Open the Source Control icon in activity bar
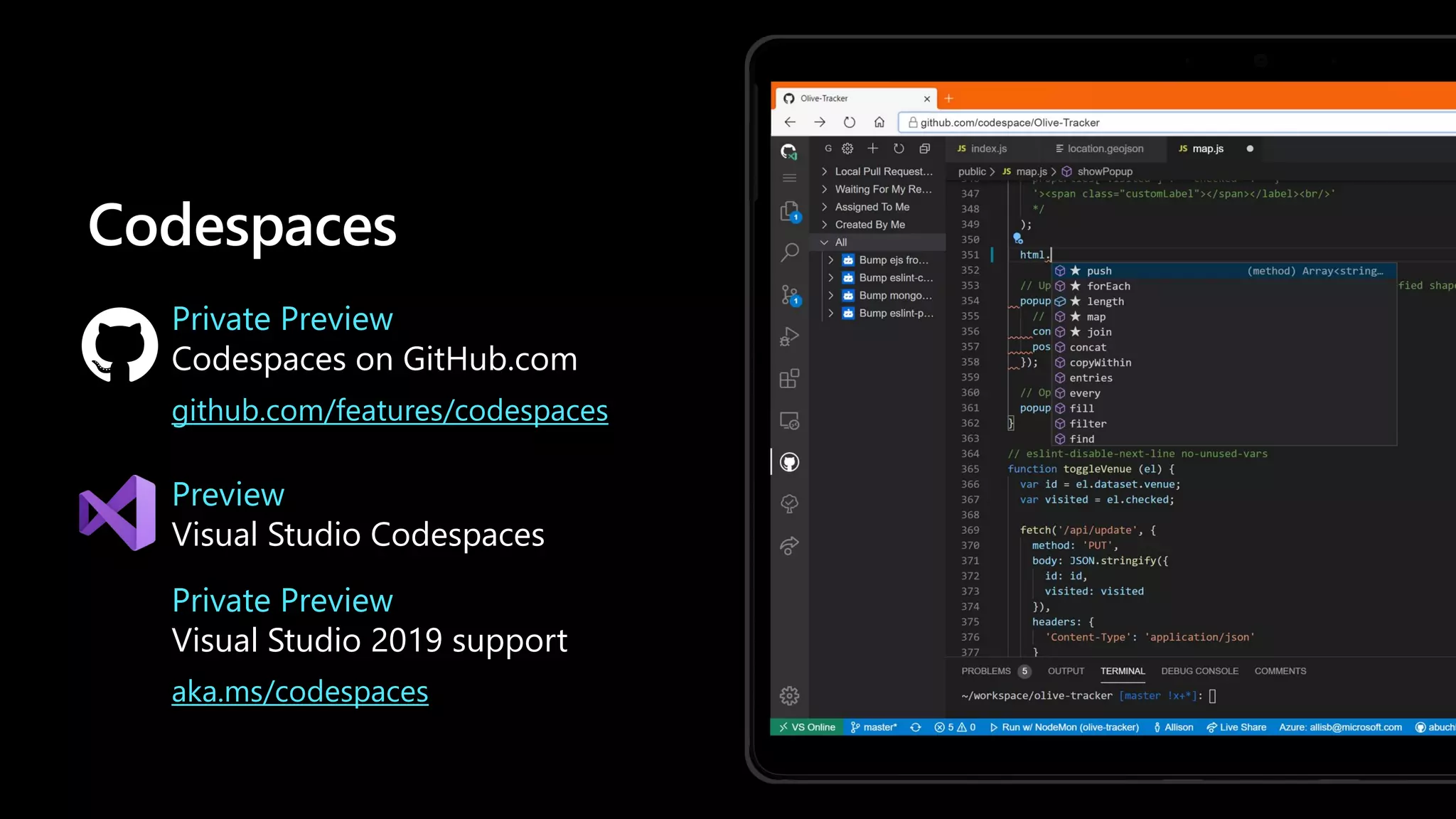This screenshot has width=1456, height=819. pyautogui.click(x=790, y=295)
